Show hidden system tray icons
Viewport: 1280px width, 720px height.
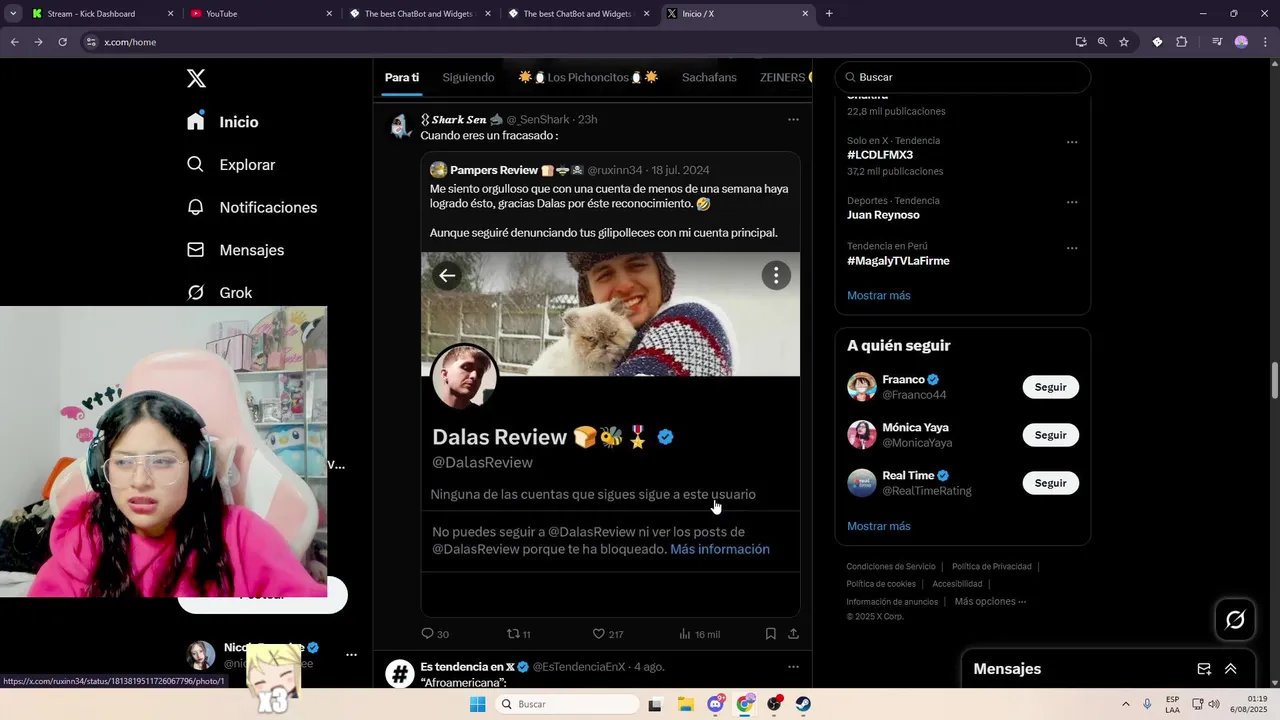(1125, 704)
